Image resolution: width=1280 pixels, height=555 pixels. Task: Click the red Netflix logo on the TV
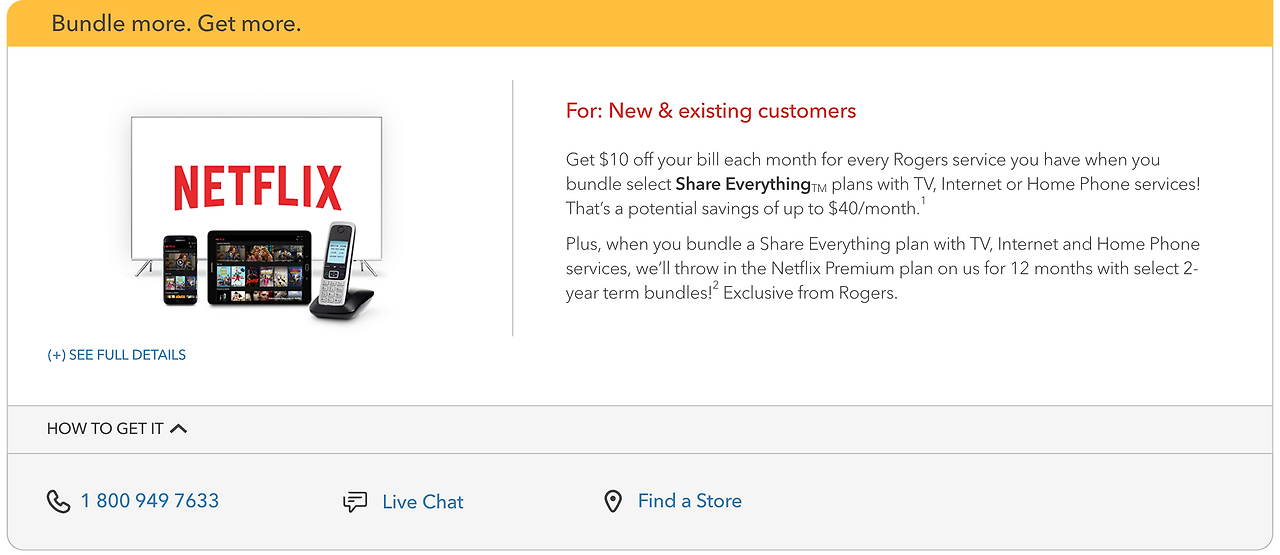click(x=257, y=187)
